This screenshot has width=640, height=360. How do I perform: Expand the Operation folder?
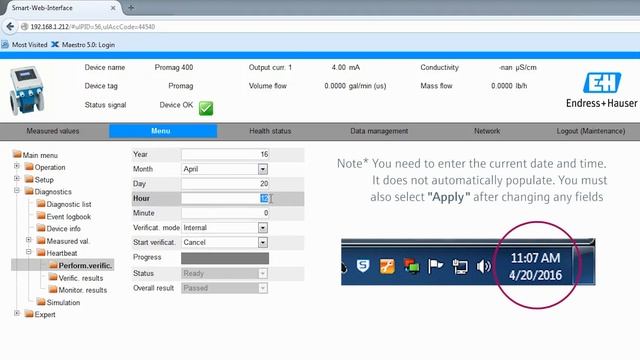17,166
